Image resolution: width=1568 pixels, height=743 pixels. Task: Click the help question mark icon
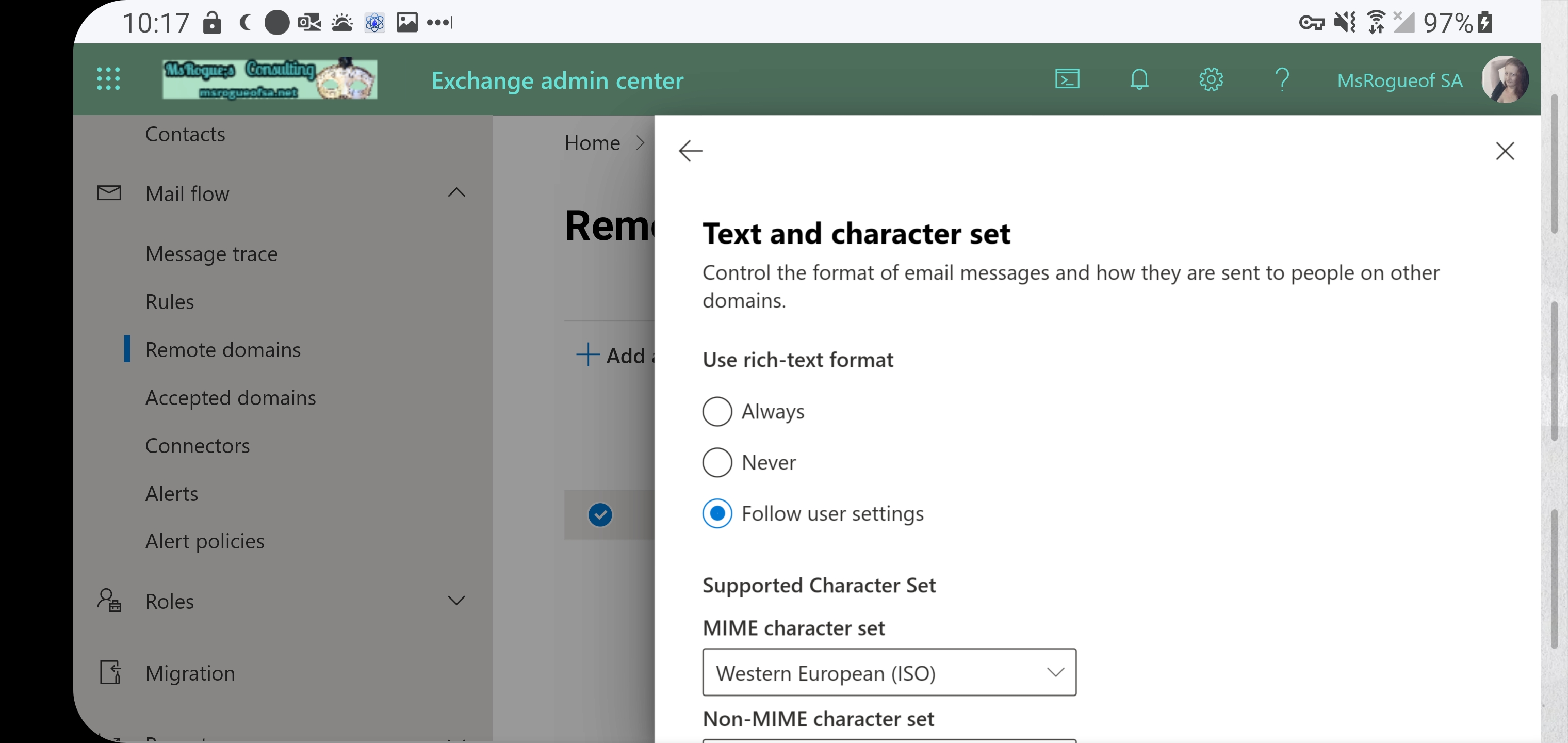click(x=1282, y=79)
